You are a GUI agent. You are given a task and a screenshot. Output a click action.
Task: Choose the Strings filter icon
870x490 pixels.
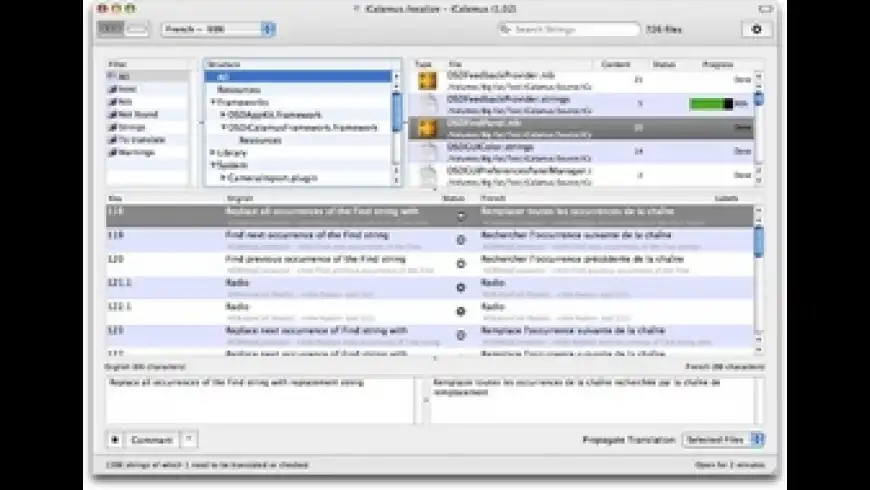112,127
